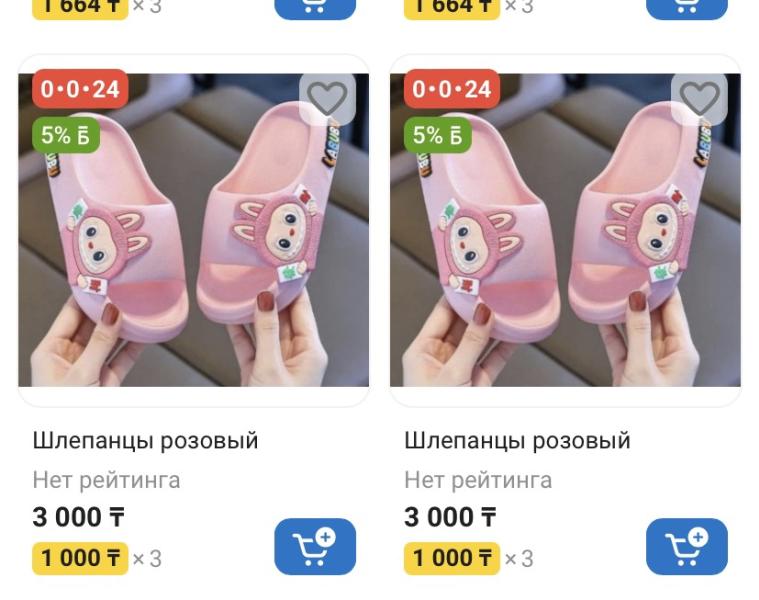This screenshot has width=759, height=600.
Task: Tap top-right 1 664 ₸ installment tag
Action: coord(452,8)
